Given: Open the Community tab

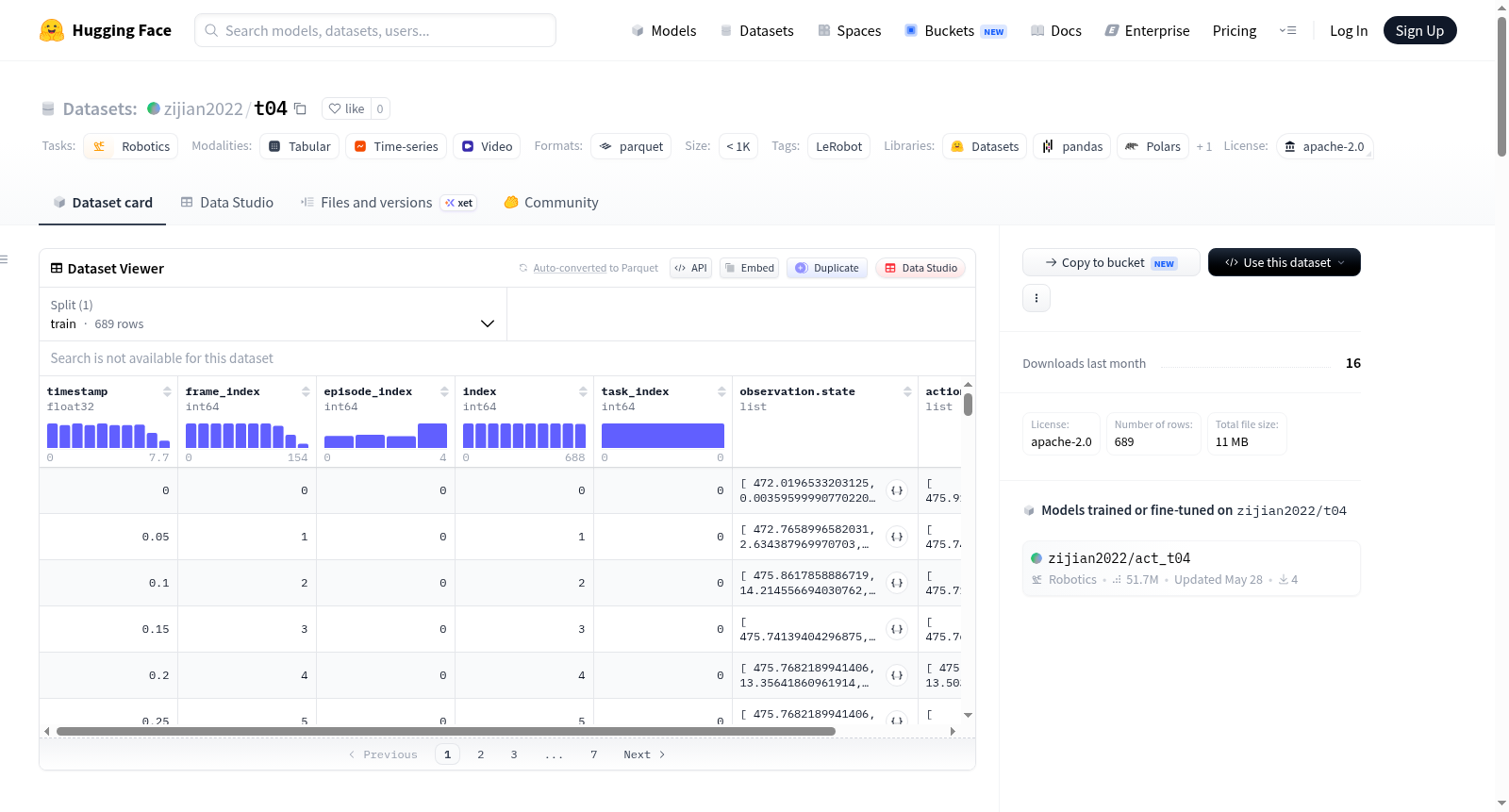Looking at the screenshot, I should 552,203.
